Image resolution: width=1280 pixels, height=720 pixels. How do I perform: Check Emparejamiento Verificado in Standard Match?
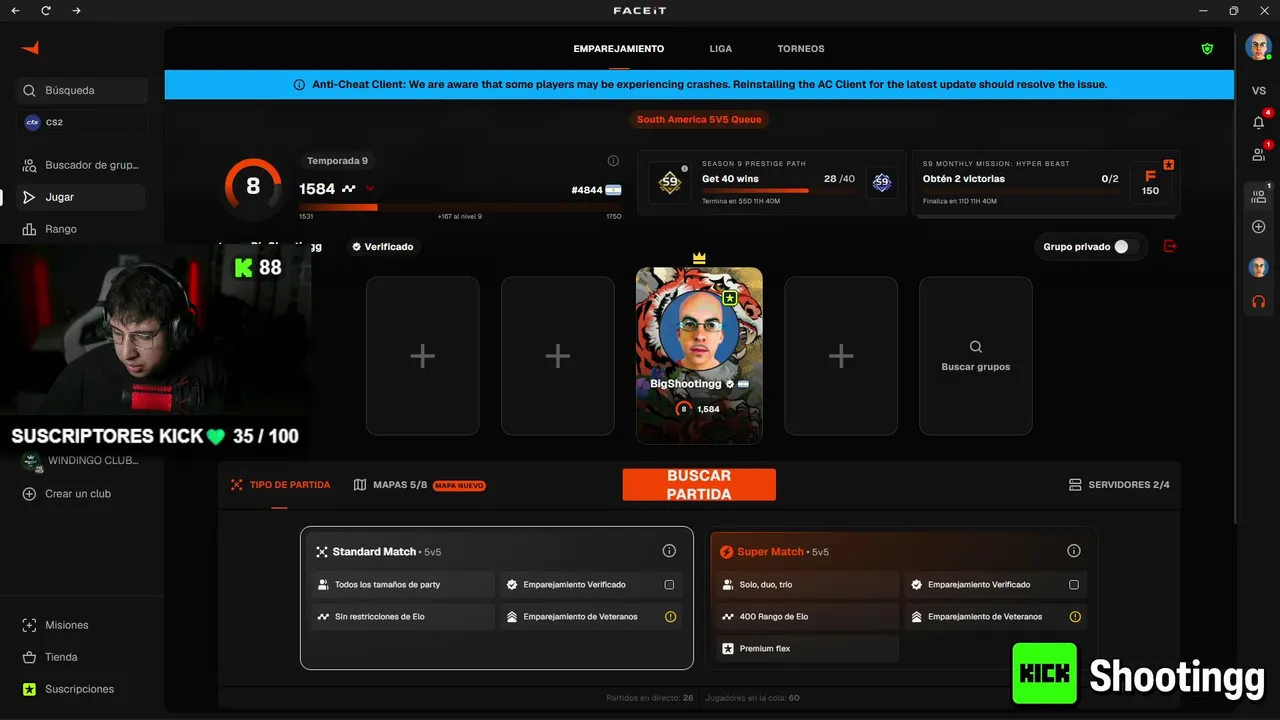click(x=669, y=585)
